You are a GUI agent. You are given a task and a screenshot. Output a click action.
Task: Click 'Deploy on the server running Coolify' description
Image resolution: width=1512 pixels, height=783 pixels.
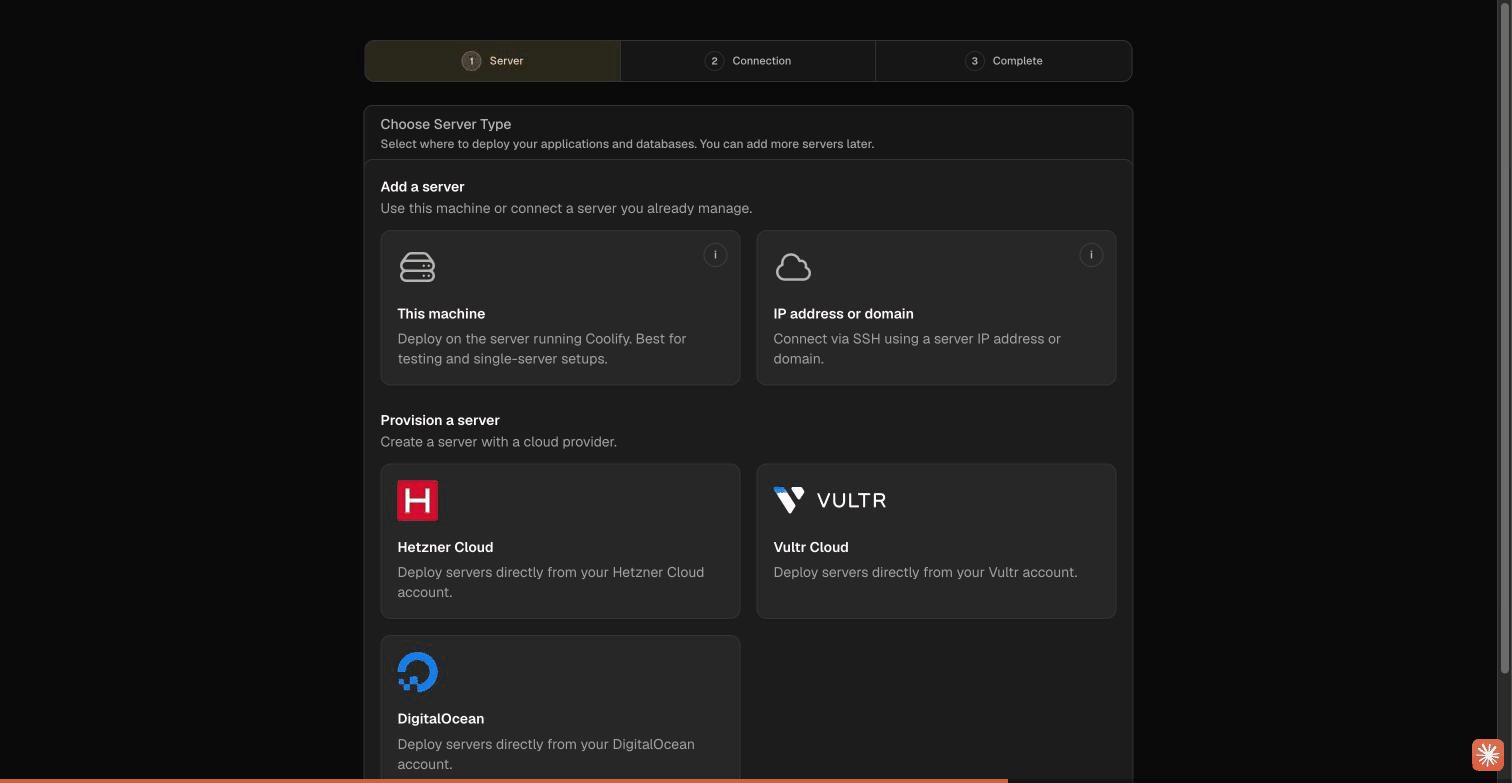pyautogui.click(x=542, y=349)
